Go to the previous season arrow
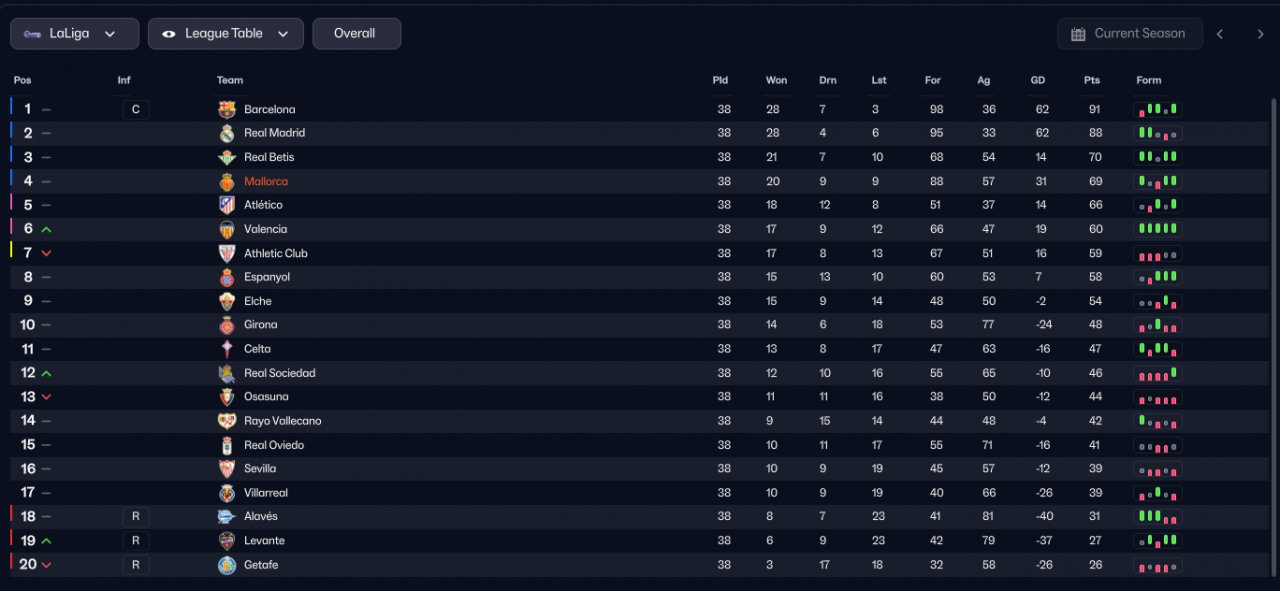Image resolution: width=1280 pixels, height=591 pixels. (1220, 34)
